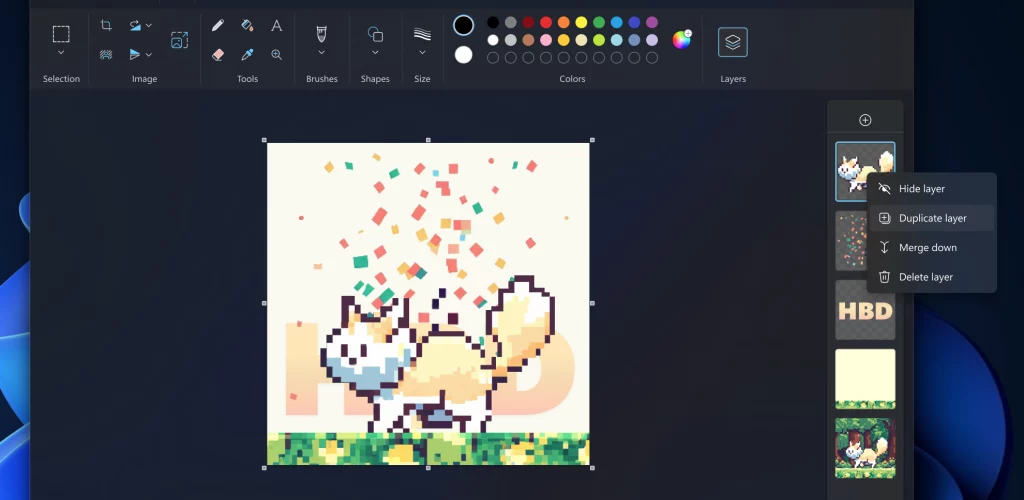1024x500 pixels.
Task: Select the Eraser tool
Action: (x=218, y=55)
